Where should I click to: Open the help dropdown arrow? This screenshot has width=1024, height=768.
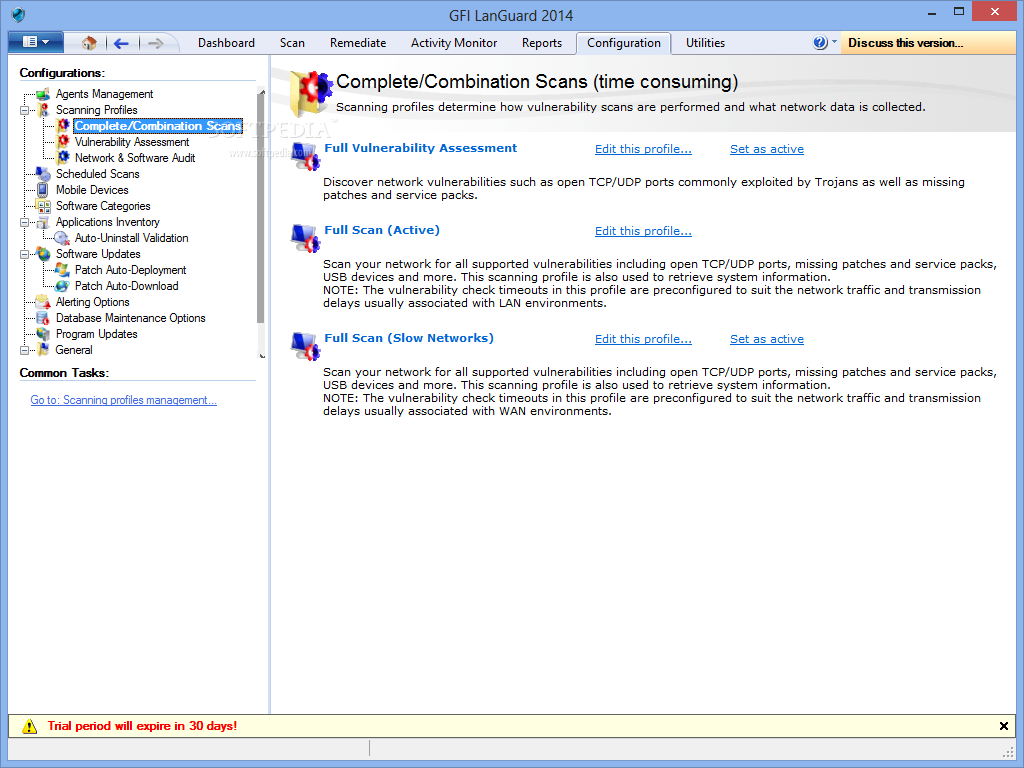tap(834, 42)
